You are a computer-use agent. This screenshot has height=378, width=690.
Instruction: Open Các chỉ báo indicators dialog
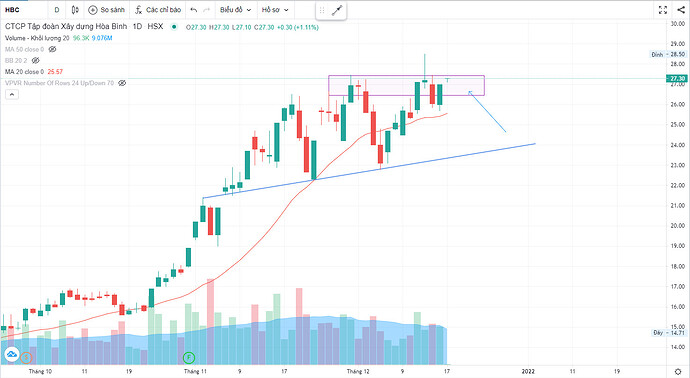pos(158,10)
